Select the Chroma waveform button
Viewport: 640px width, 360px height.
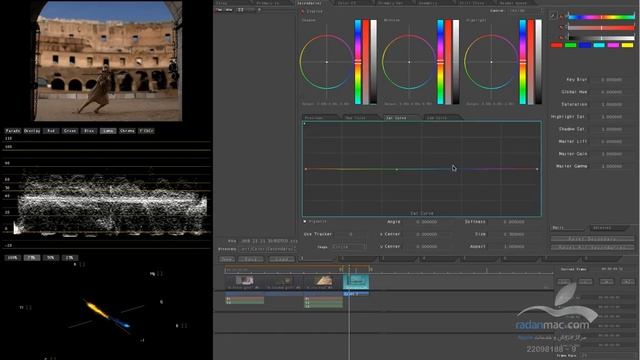click(127, 131)
